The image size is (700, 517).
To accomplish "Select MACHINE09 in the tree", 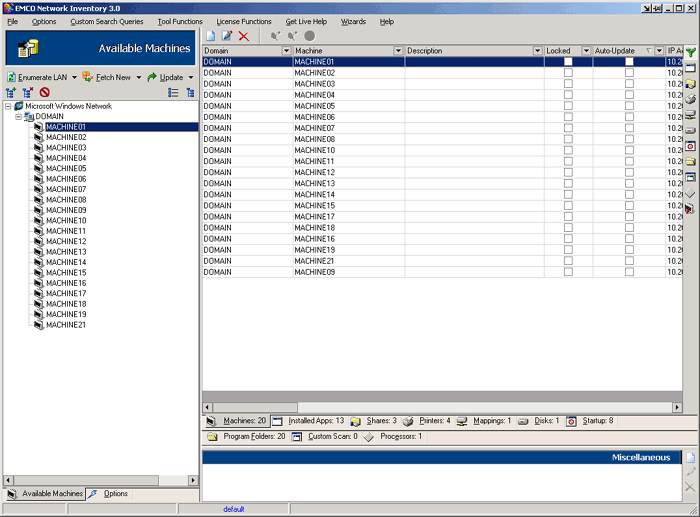I will (x=66, y=210).
